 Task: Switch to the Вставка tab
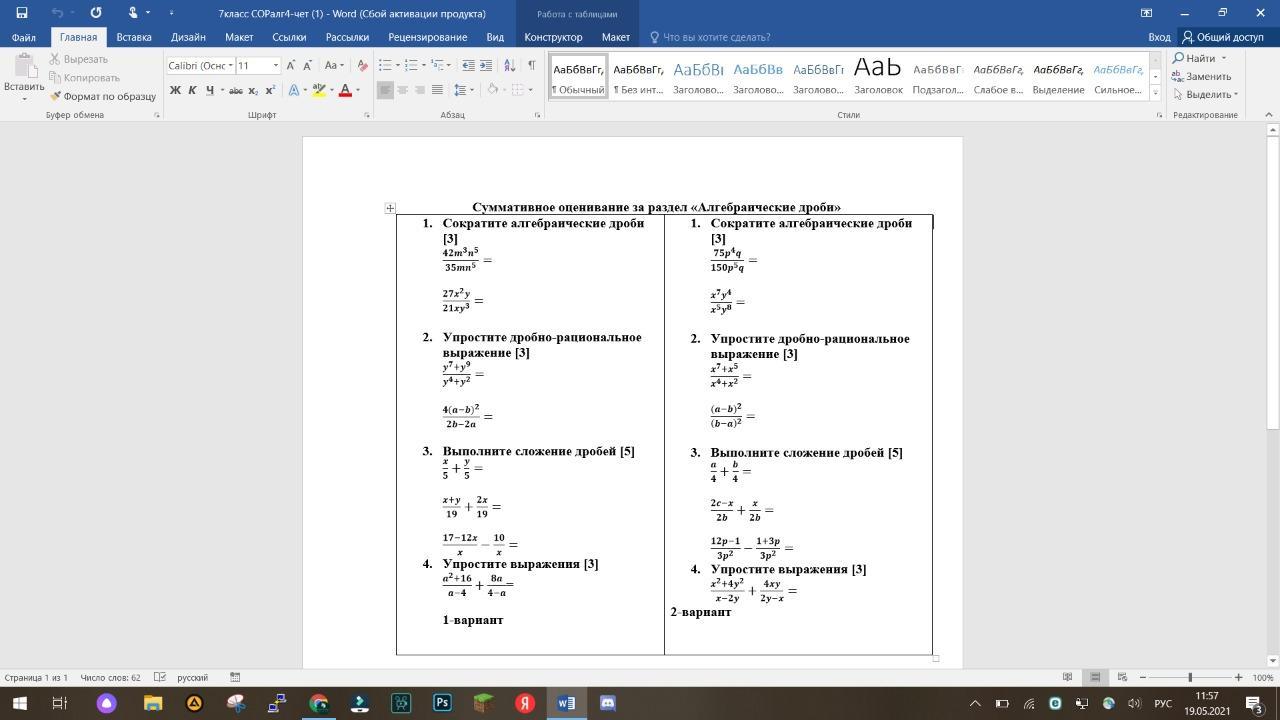click(134, 37)
